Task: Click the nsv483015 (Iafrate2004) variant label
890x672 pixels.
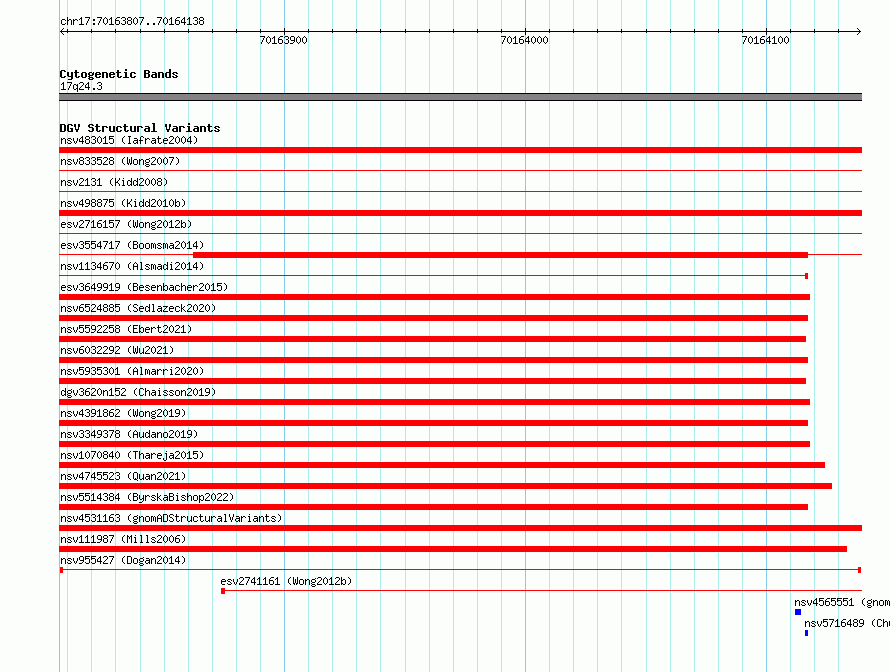Action: [129, 140]
